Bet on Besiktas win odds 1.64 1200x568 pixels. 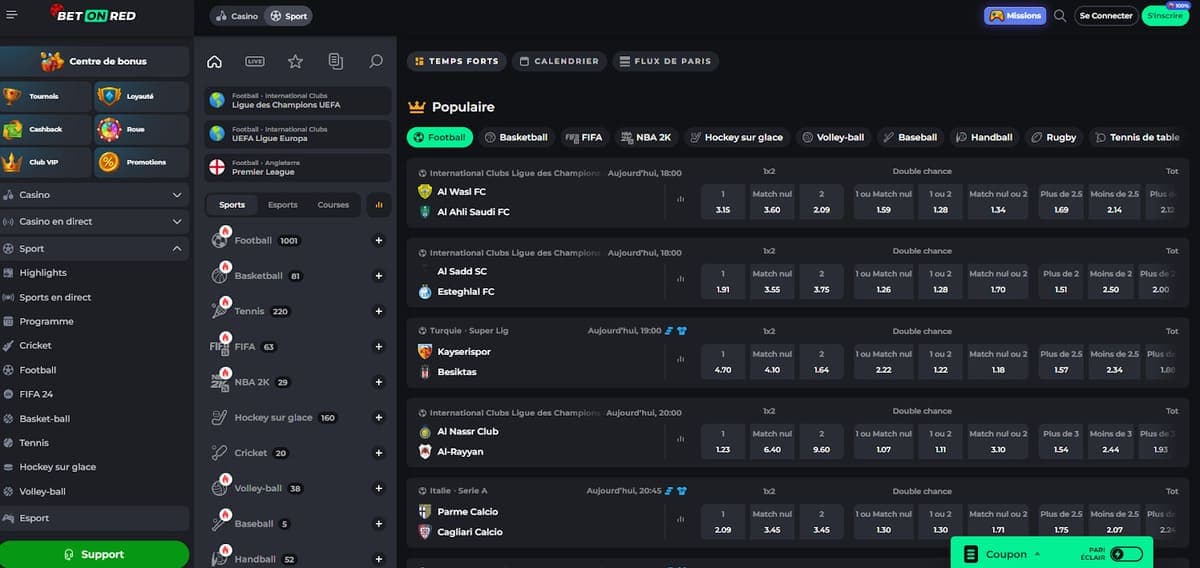[x=822, y=362]
